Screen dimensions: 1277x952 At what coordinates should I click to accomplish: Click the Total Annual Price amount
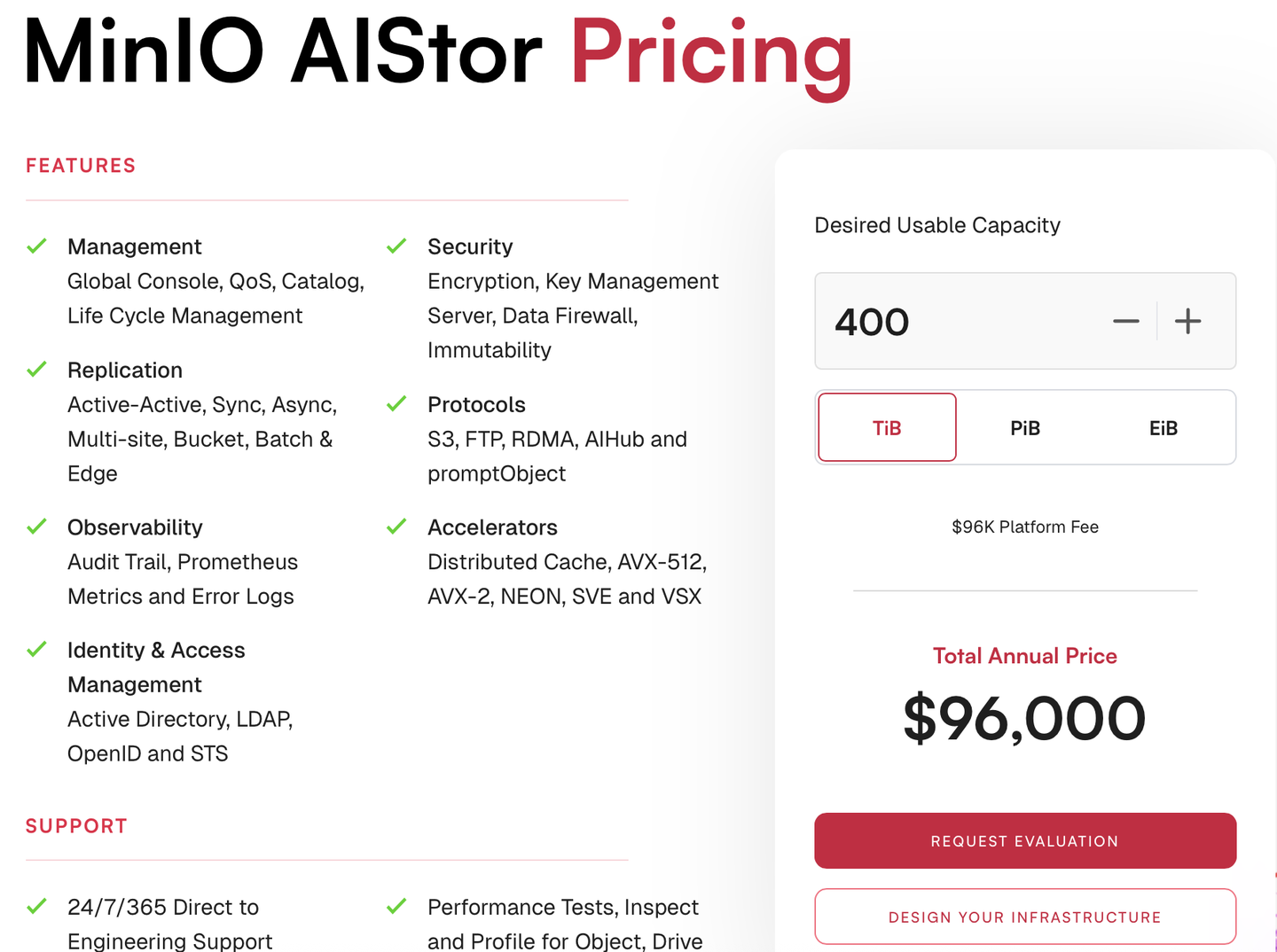coord(1024,718)
